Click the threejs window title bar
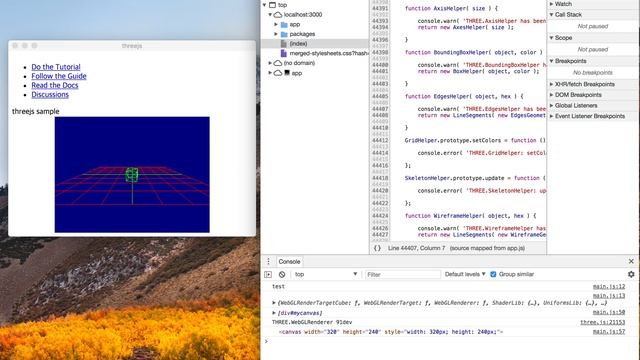 click(x=132, y=46)
